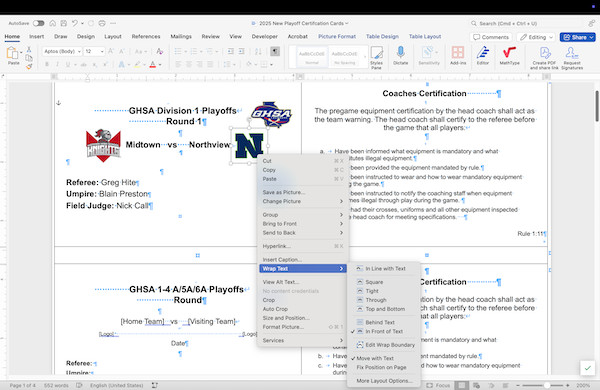The height and width of the screenshot is (390, 600).
Task: Click the Home icon in title bar
Action: [x=52, y=23]
